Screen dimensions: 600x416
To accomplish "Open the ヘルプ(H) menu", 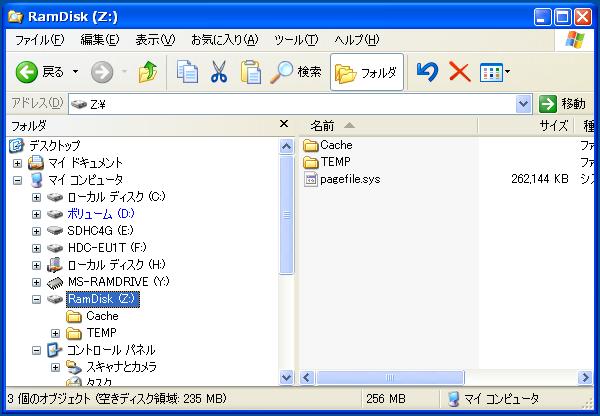I will 357,39.
